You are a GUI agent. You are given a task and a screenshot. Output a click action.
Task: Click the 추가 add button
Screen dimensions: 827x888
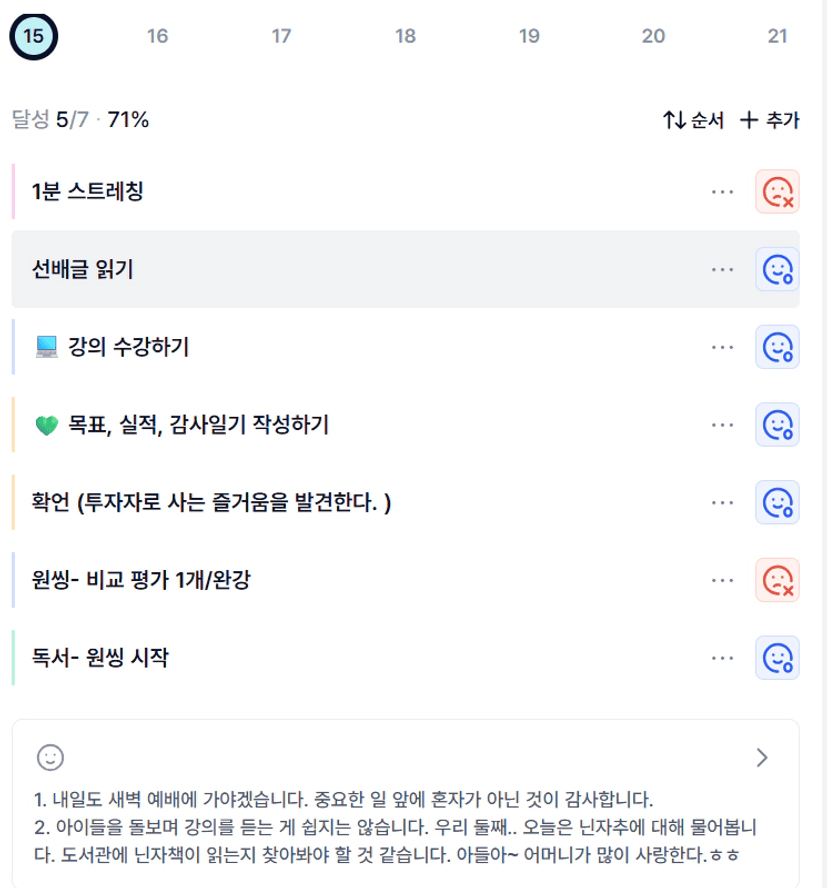coord(769,121)
